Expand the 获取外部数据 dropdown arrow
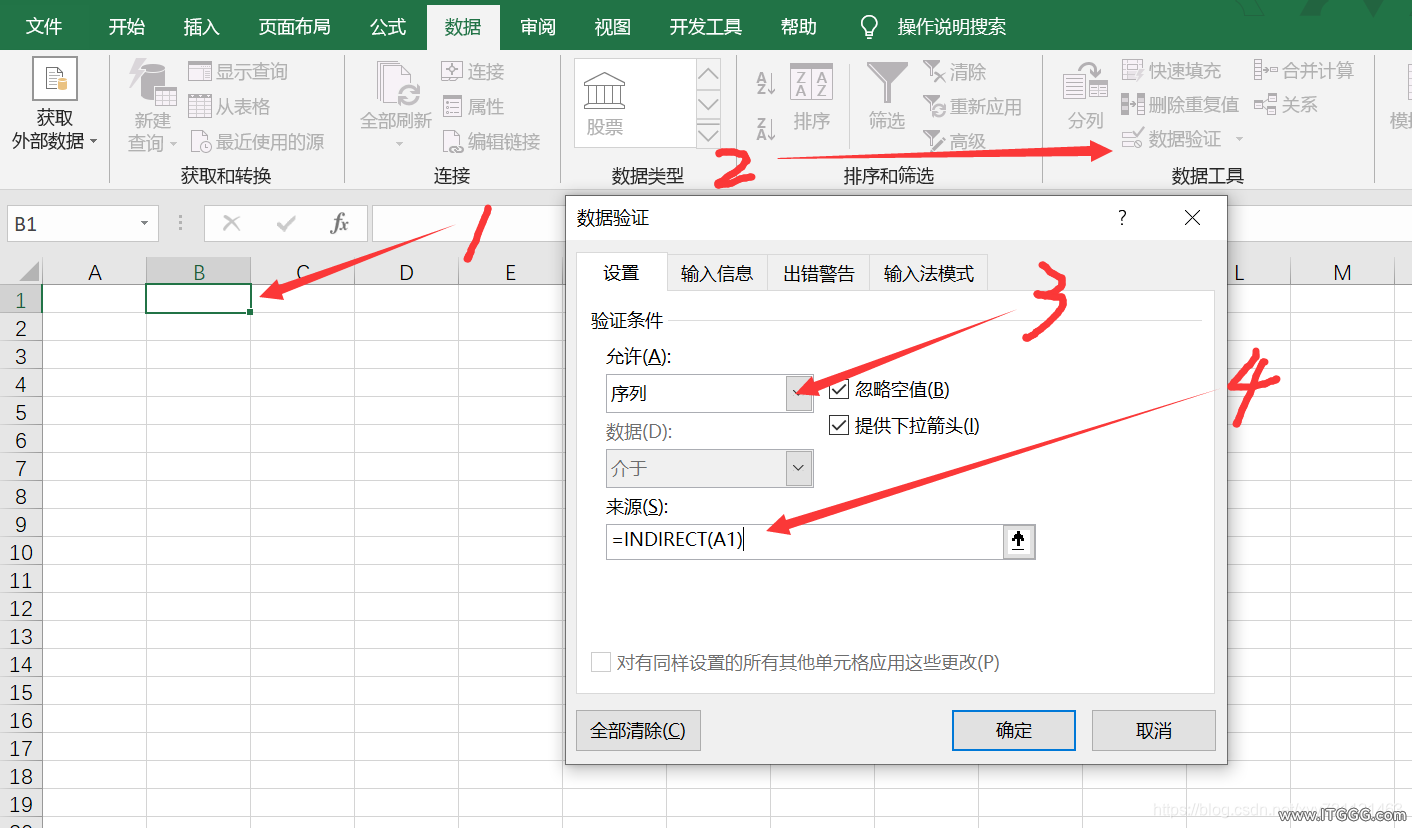The image size is (1412, 828). 94,142
